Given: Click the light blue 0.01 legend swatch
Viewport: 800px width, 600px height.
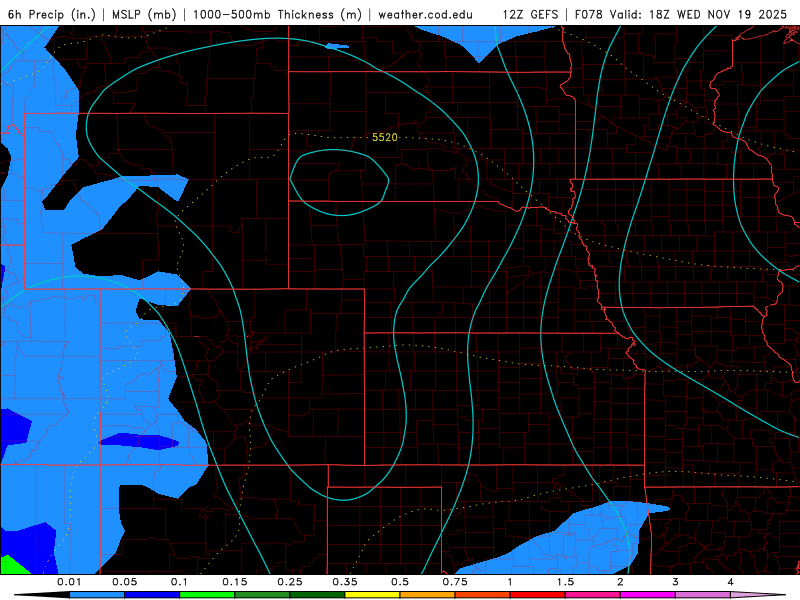Looking at the screenshot, I should 97,595.
